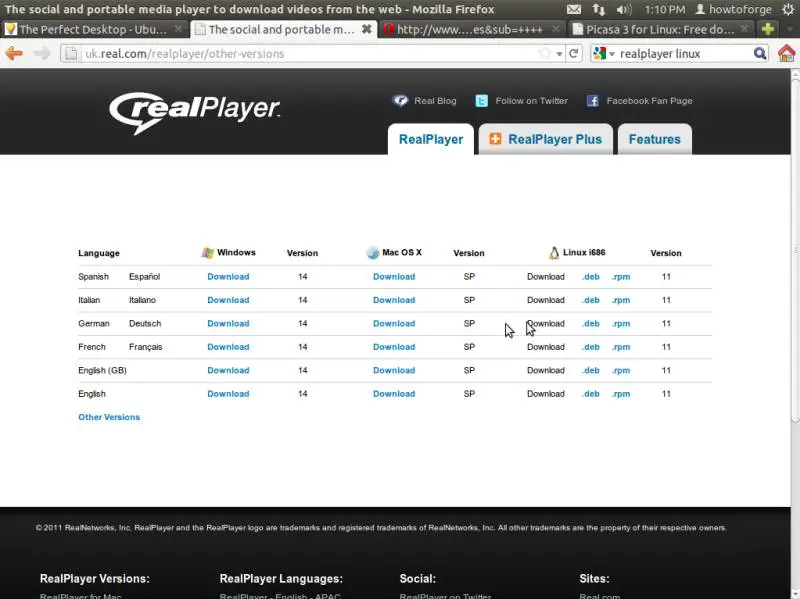
Task: Click the Facebook icon
Action: coord(592,101)
